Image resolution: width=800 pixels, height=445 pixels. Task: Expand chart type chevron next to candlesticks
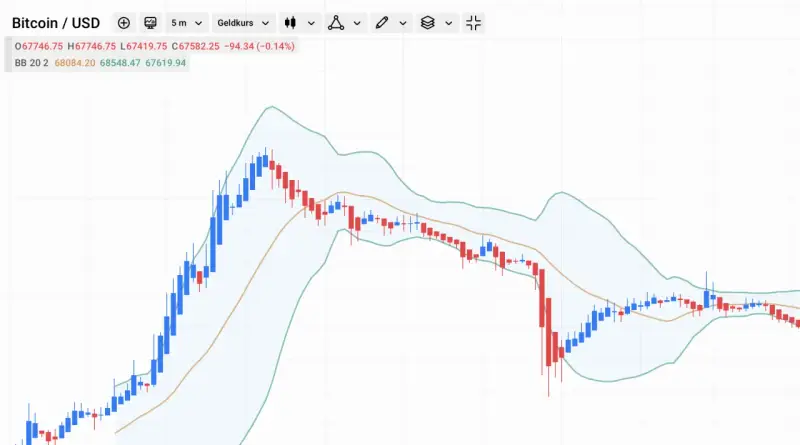311,23
